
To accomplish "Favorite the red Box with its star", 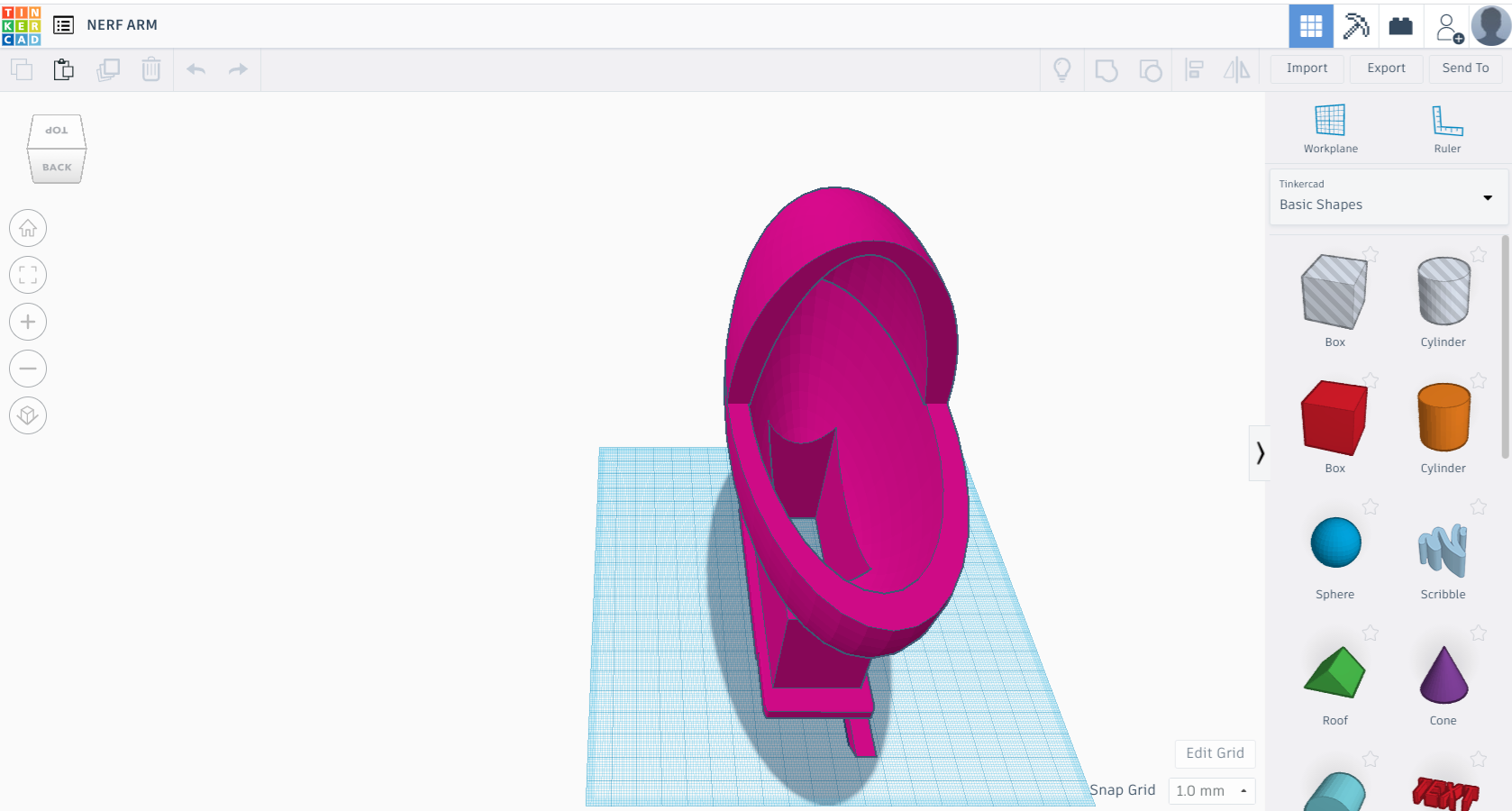I will point(1371,381).
